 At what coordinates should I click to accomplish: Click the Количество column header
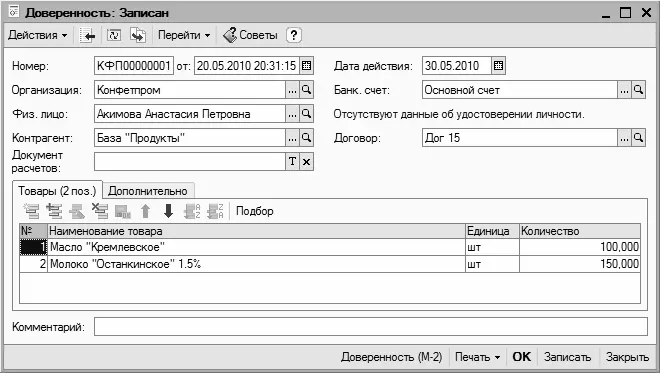[x=580, y=231]
